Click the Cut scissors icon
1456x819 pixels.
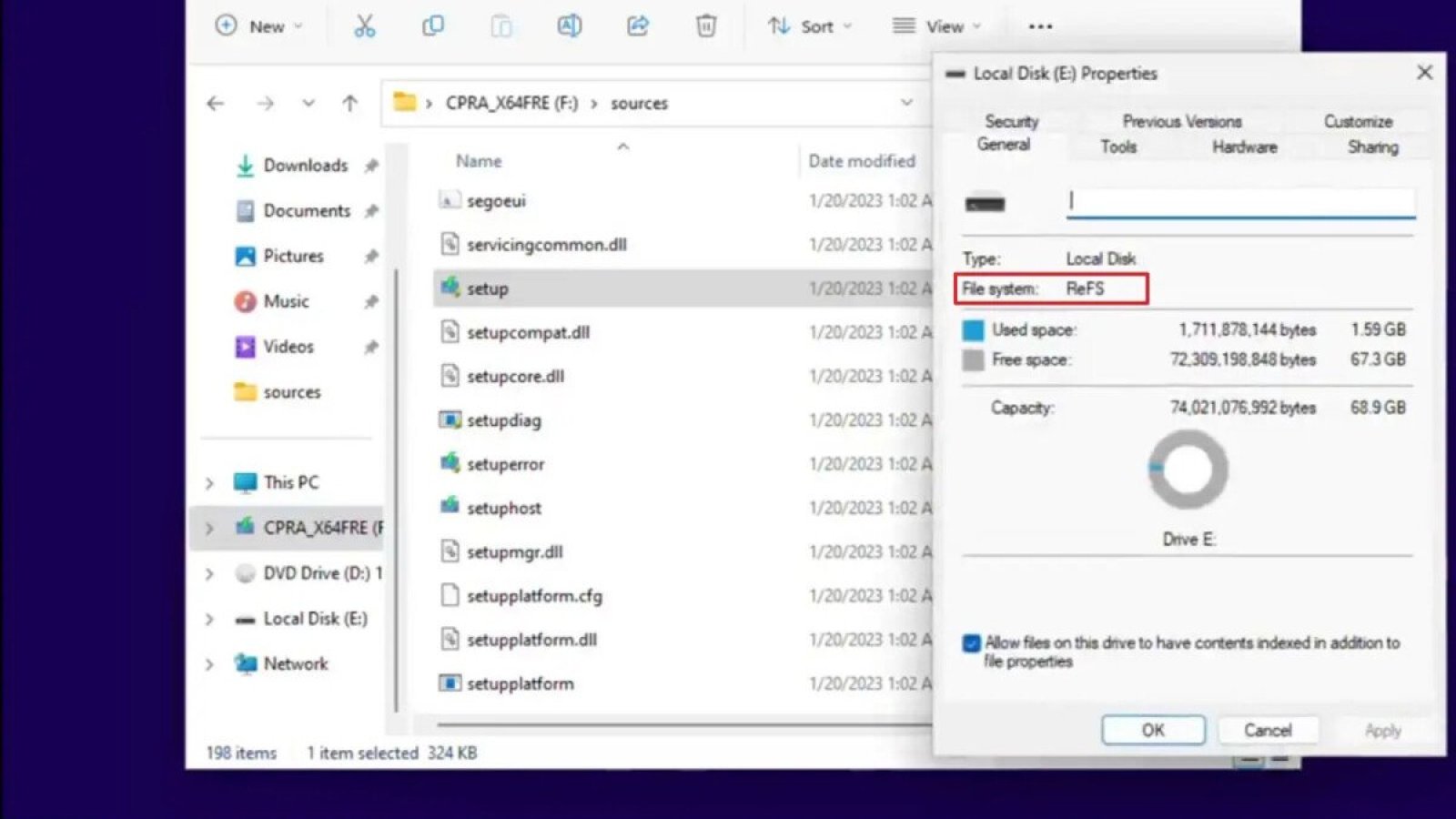[364, 26]
